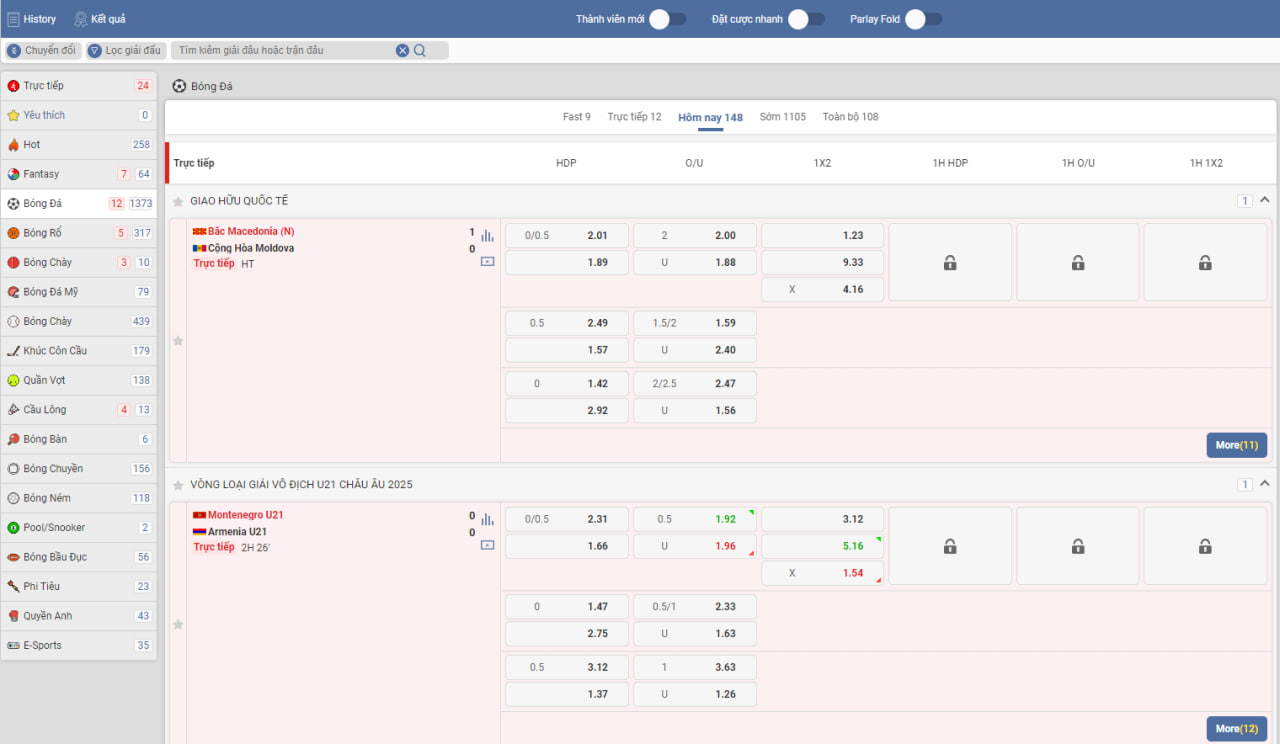The image size is (1280, 744).
Task: Open Bóng Ném handball category
Action: click(79, 498)
